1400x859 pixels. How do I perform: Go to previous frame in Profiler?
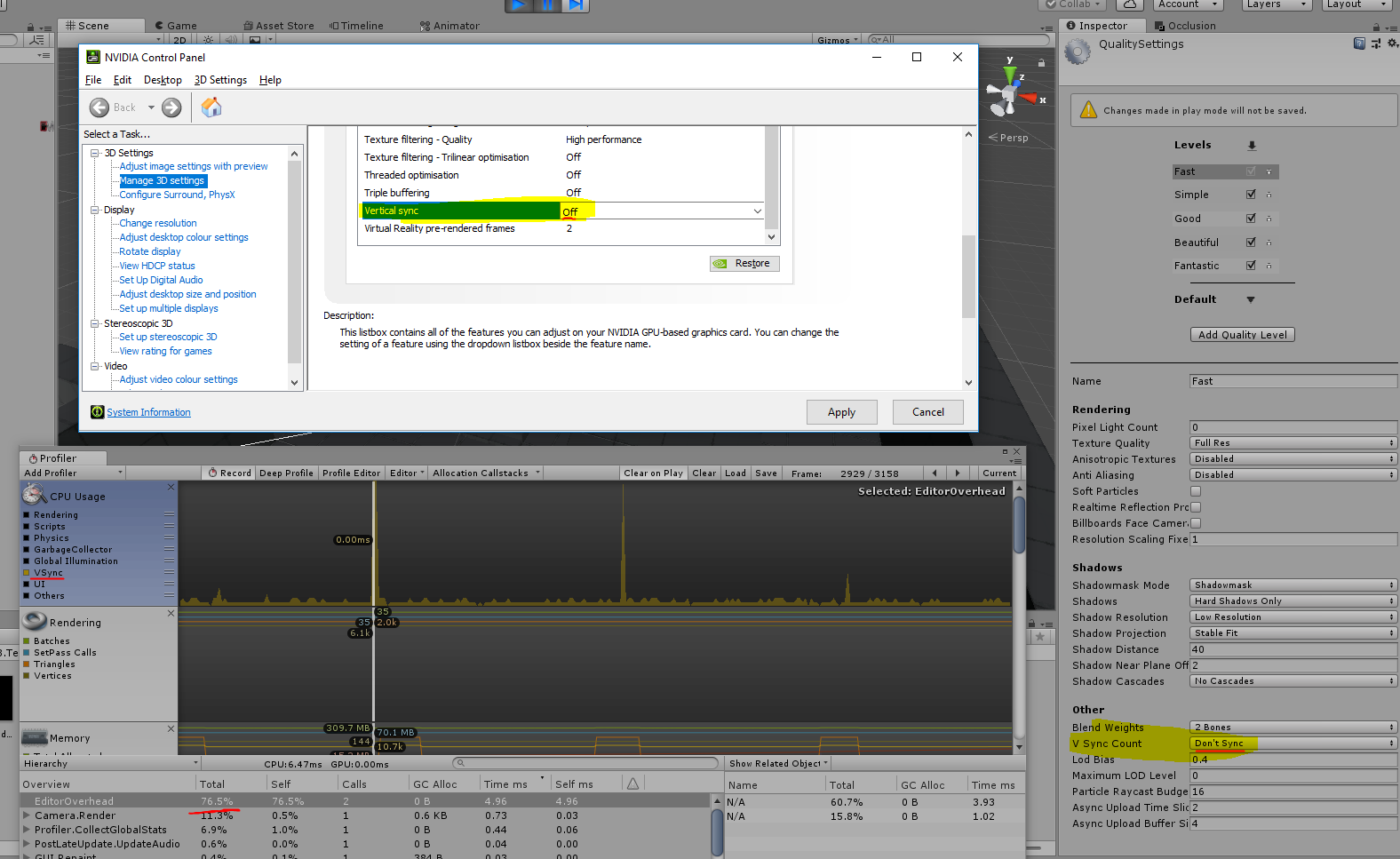[x=935, y=473]
